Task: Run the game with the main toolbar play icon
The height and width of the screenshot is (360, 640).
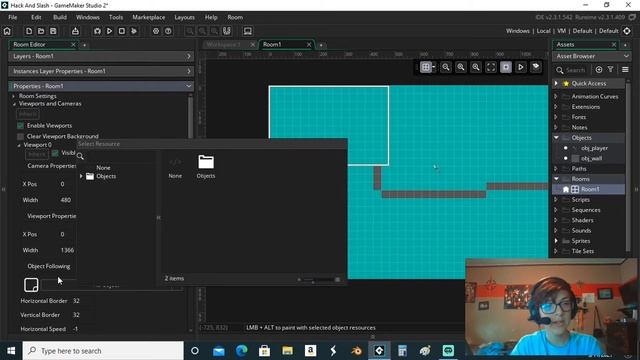Action: 109,31
